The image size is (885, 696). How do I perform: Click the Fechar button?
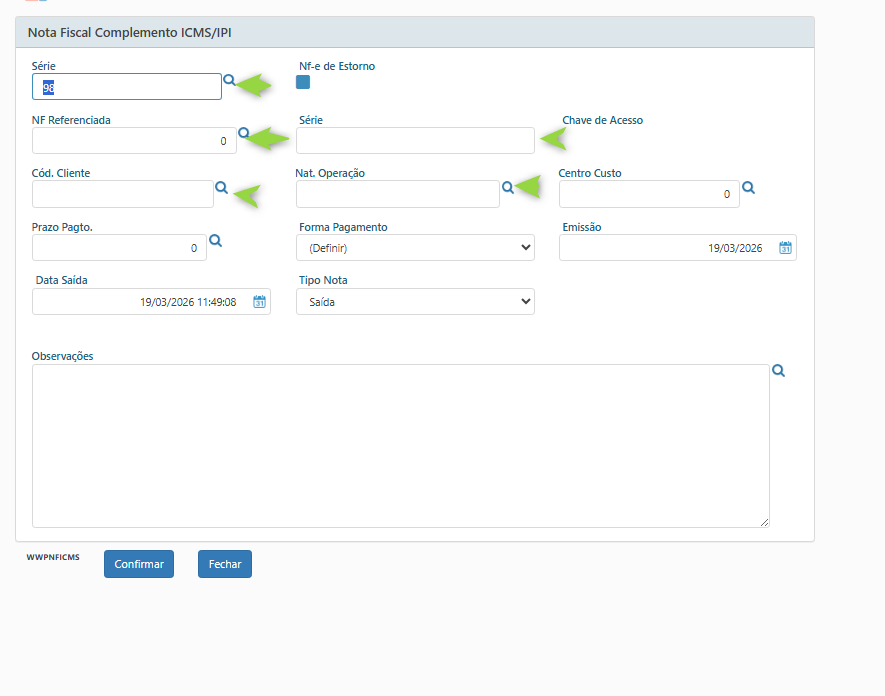[x=225, y=564]
